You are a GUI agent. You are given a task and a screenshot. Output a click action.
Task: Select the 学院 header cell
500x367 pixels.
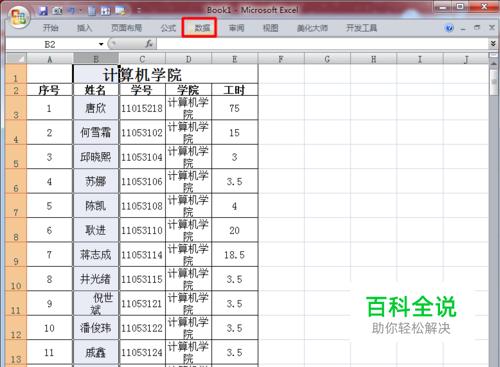(x=188, y=90)
